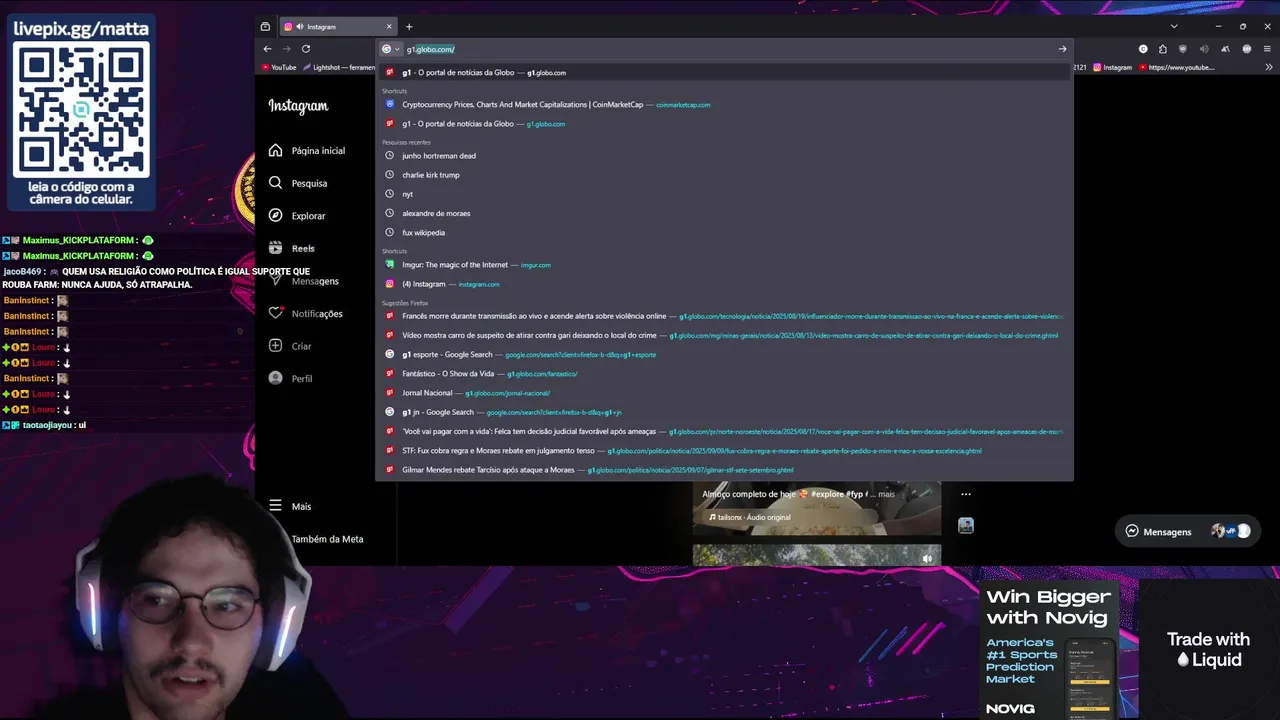Choose recent search charlie kirk trump
This screenshot has width=1280, height=720.
click(724, 175)
